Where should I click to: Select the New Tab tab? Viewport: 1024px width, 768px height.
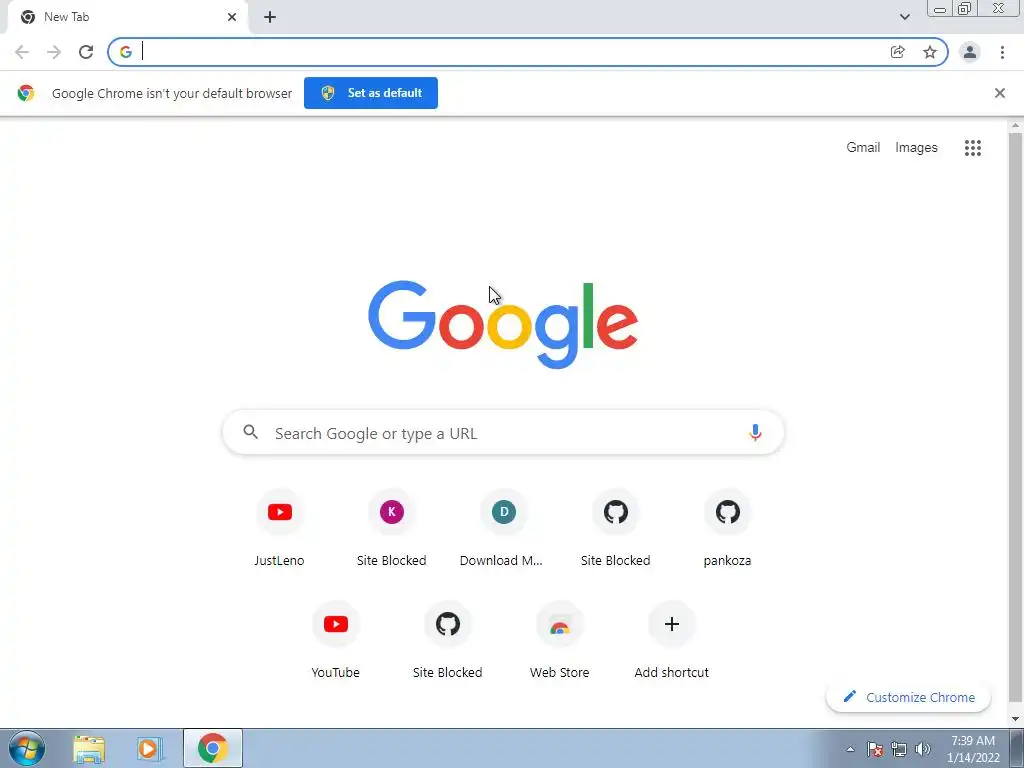point(128,18)
